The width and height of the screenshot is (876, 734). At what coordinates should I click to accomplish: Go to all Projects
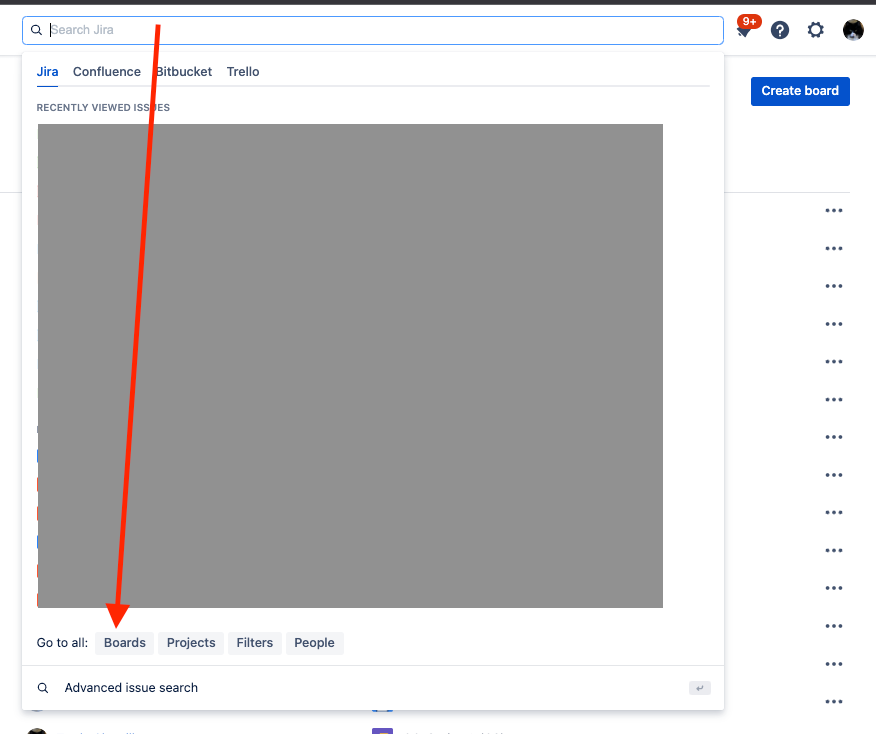(190, 642)
